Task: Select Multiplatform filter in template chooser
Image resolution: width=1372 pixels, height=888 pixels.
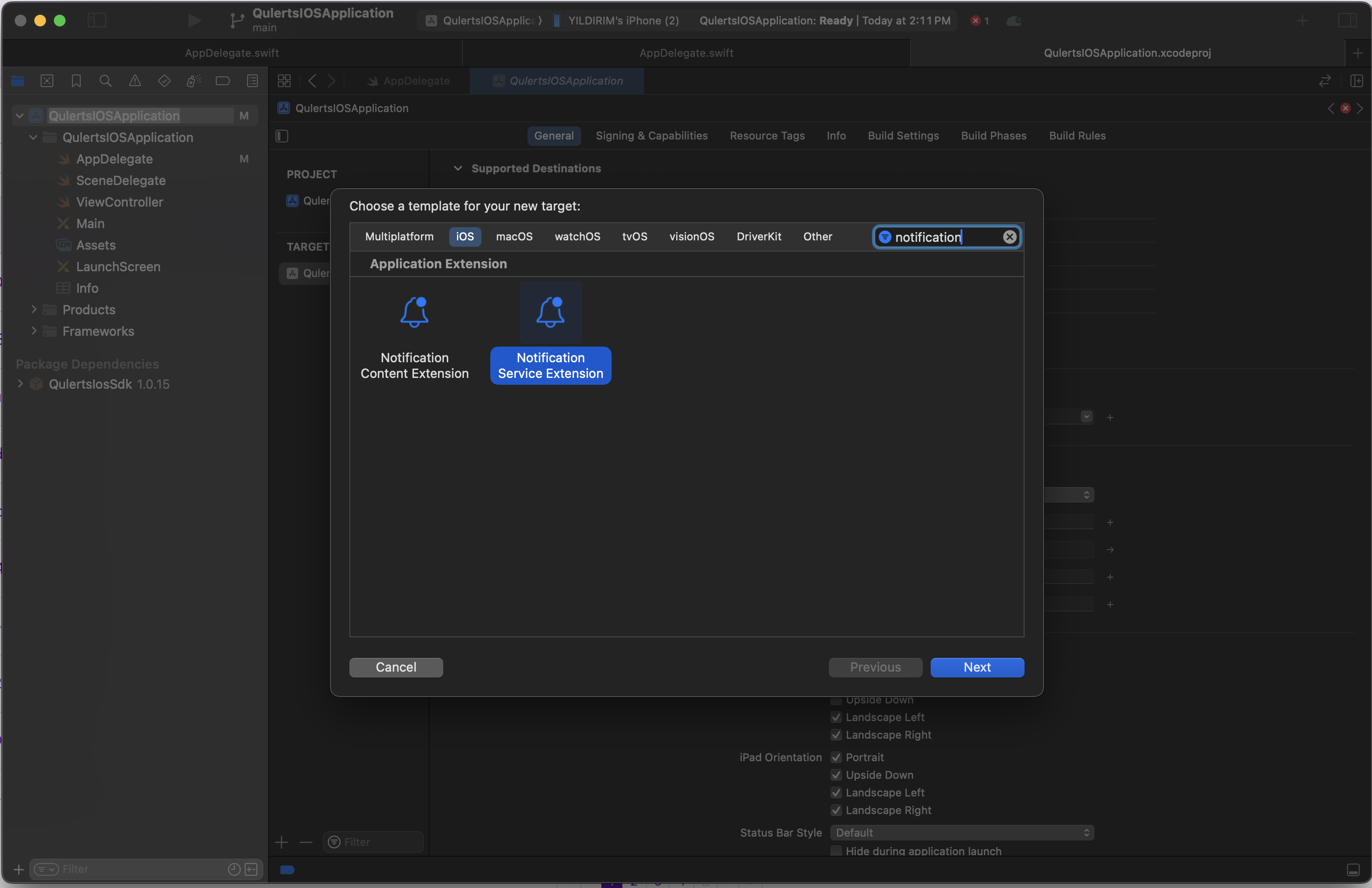Action: click(x=398, y=237)
